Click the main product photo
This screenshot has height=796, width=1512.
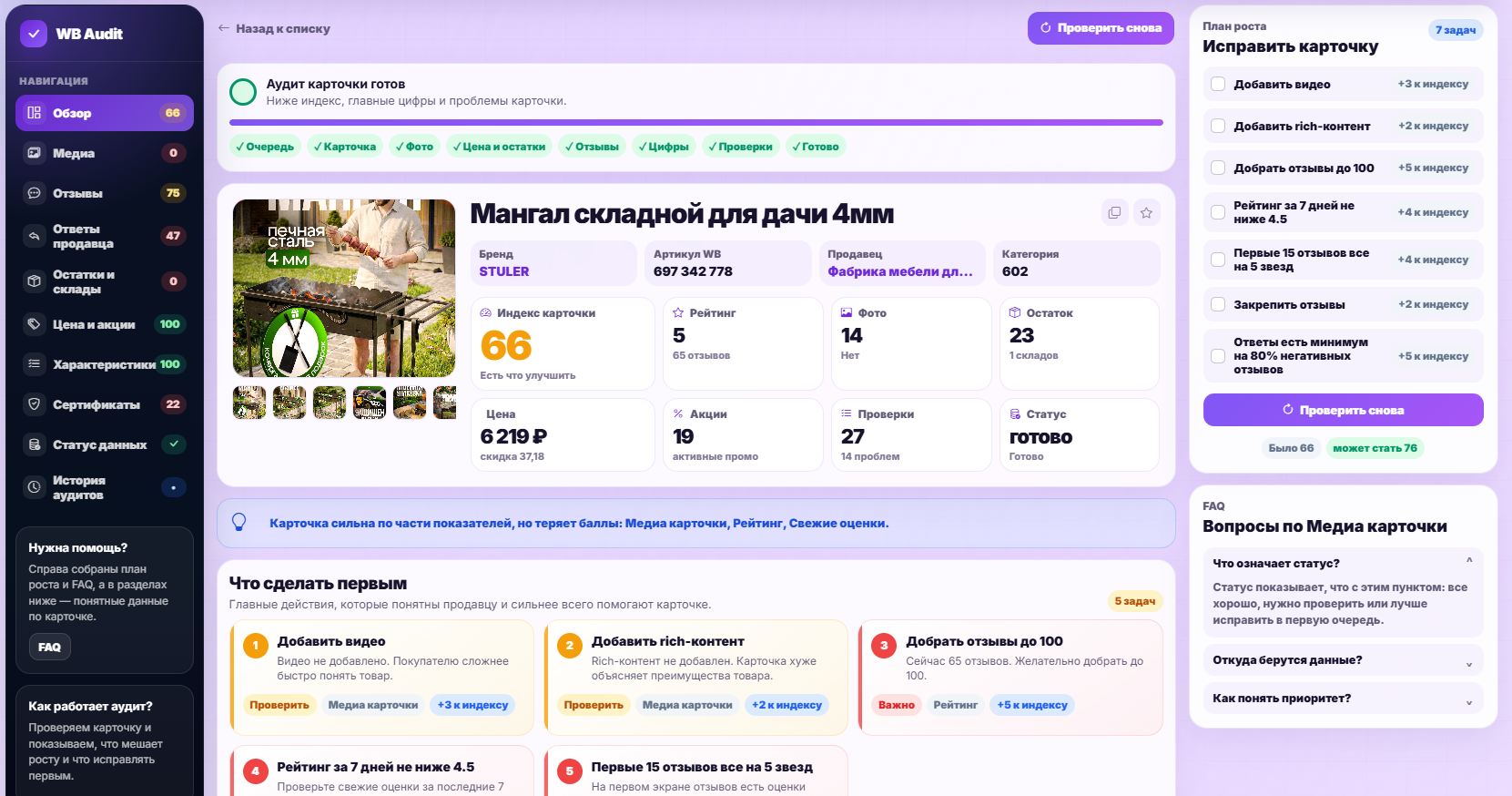coord(344,288)
